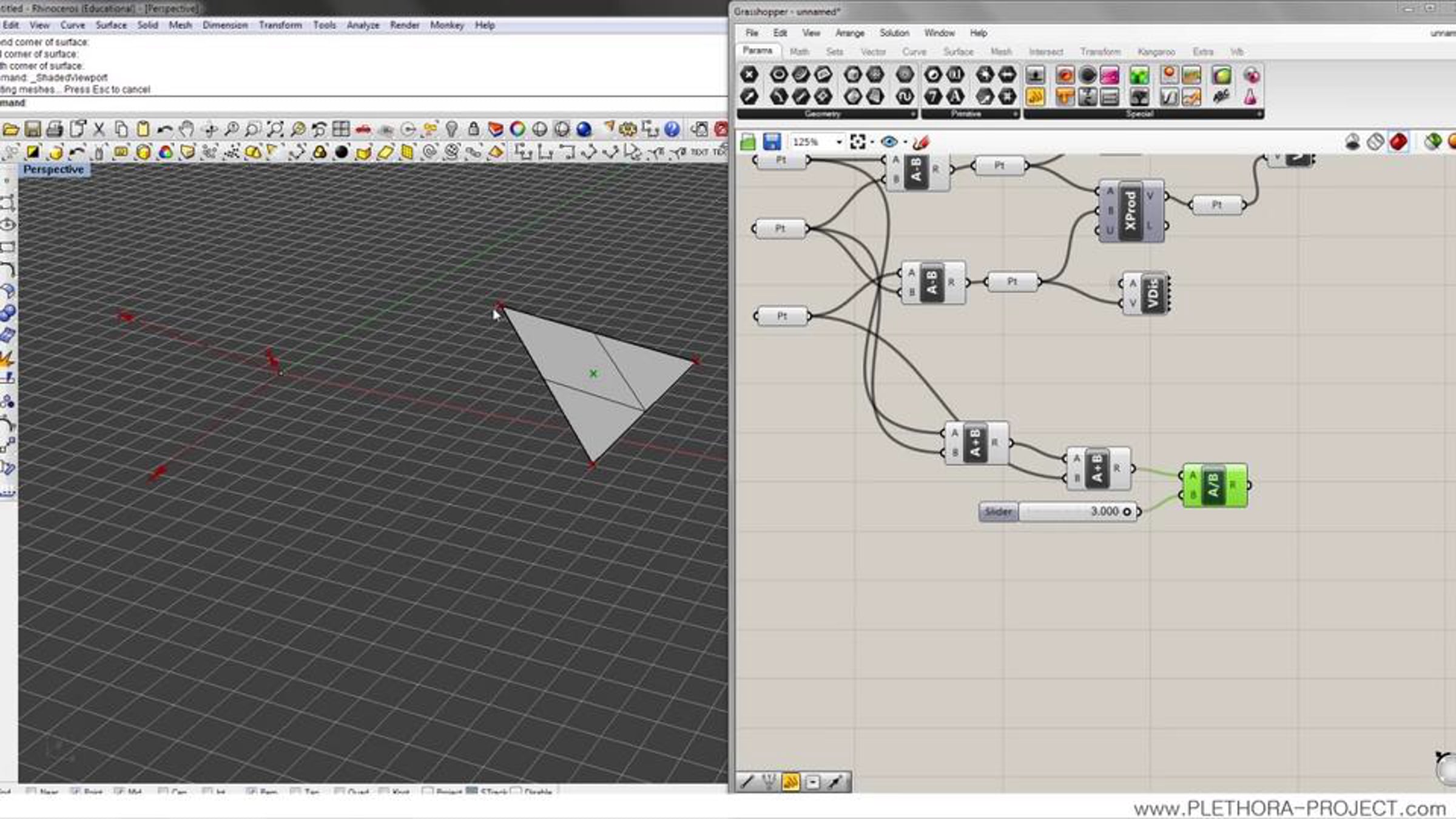
Task: Click the Point parameter icon in Geometry panel
Action: [749, 75]
